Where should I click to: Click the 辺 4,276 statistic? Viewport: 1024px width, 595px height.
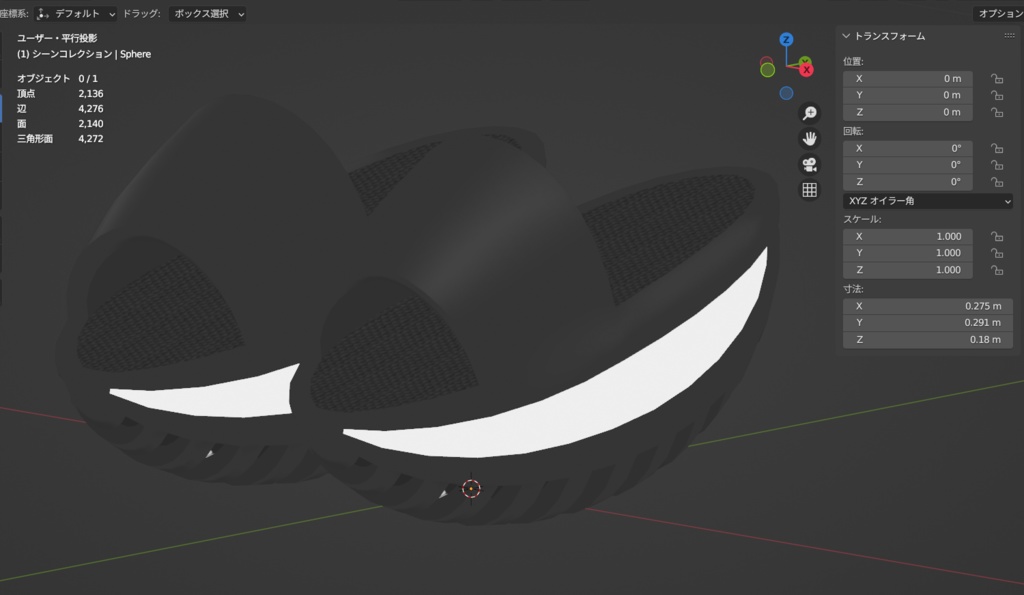[60, 109]
